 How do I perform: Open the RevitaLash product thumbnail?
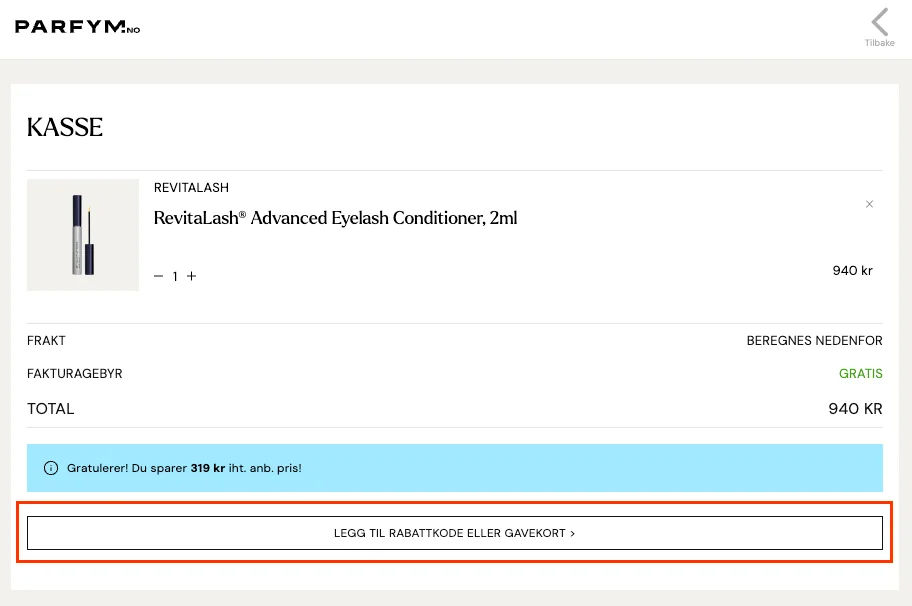[83, 235]
